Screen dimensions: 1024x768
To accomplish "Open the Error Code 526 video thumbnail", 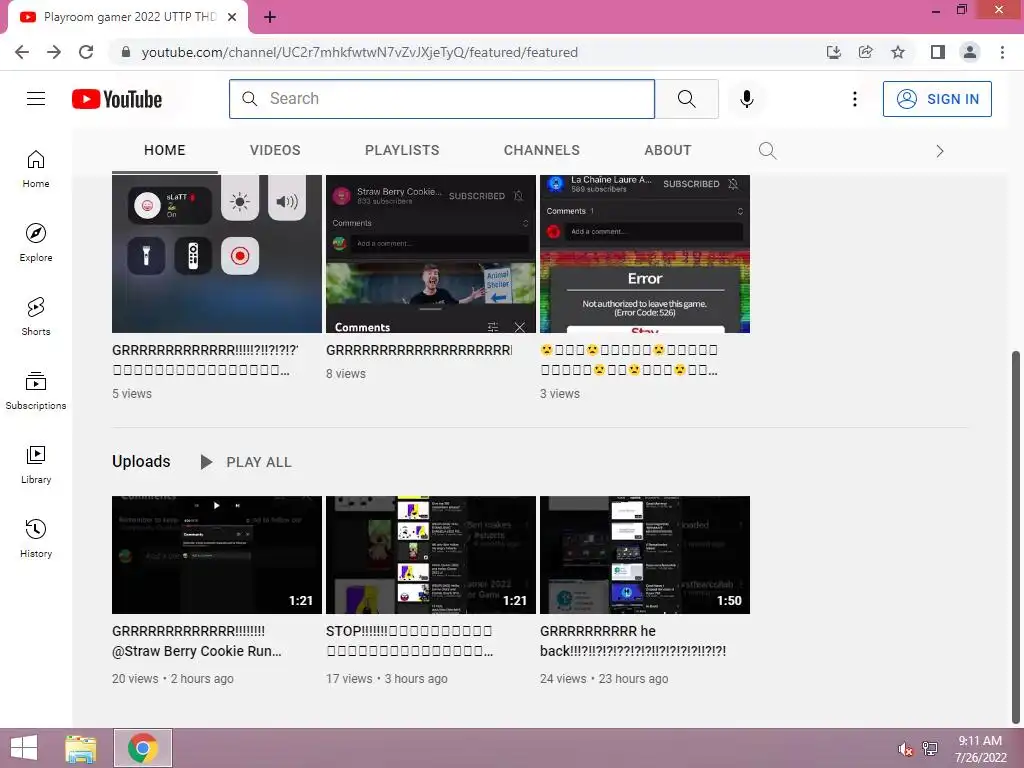I will click(x=645, y=254).
